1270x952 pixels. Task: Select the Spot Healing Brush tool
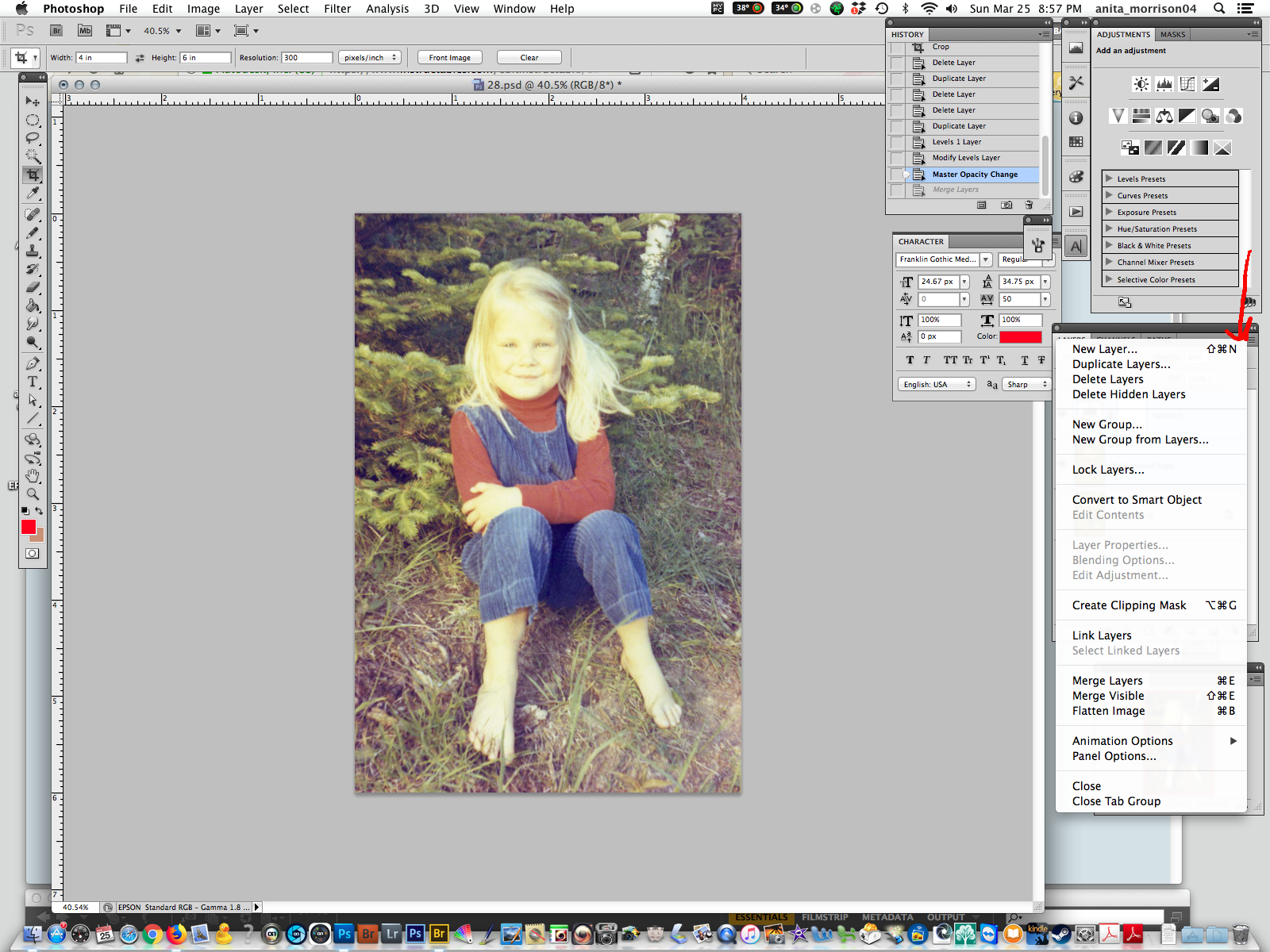[33, 214]
